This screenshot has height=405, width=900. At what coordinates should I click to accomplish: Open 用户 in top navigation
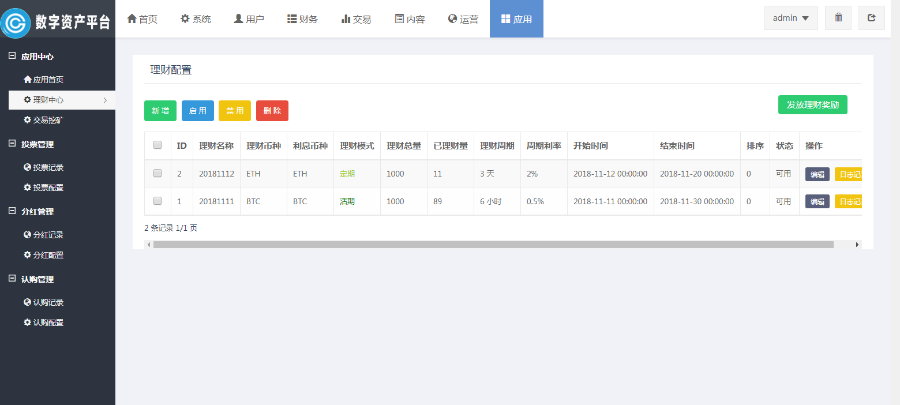[249, 19]
